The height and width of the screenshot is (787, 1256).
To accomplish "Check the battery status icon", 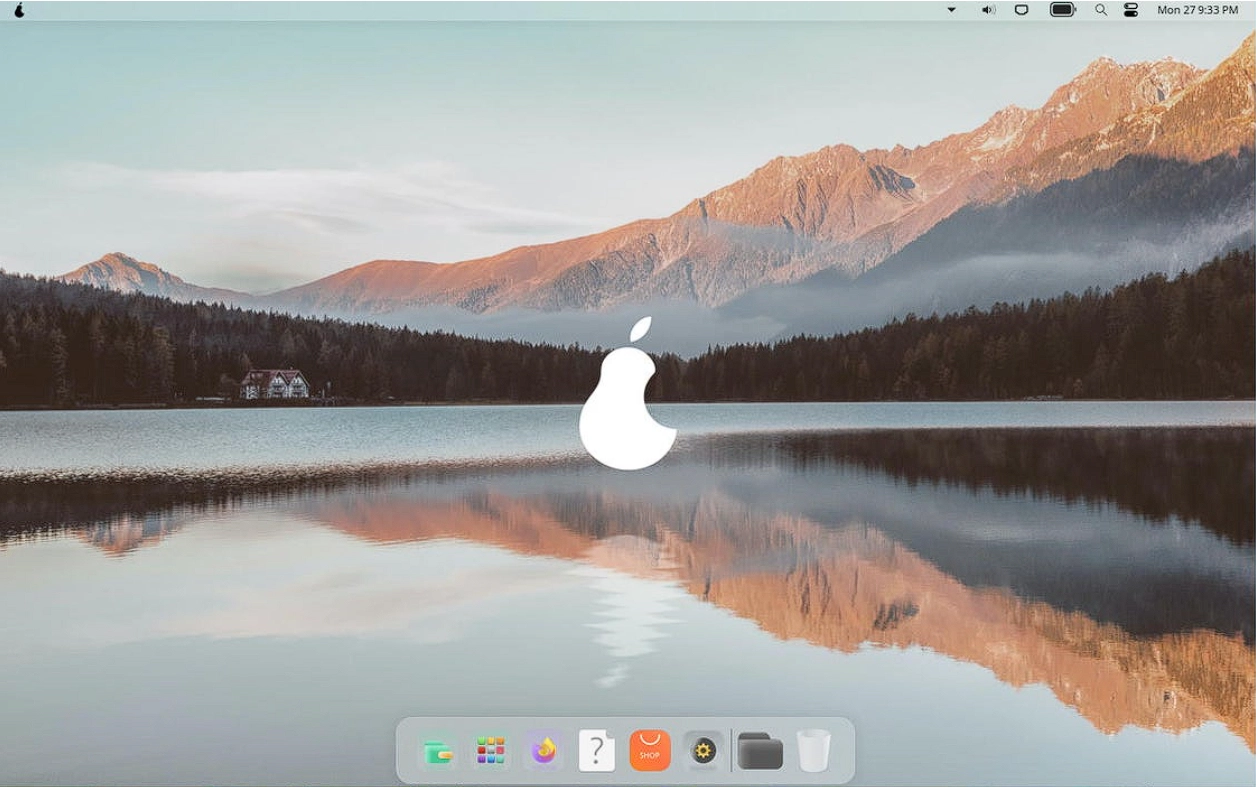I will click(1062, 10).
